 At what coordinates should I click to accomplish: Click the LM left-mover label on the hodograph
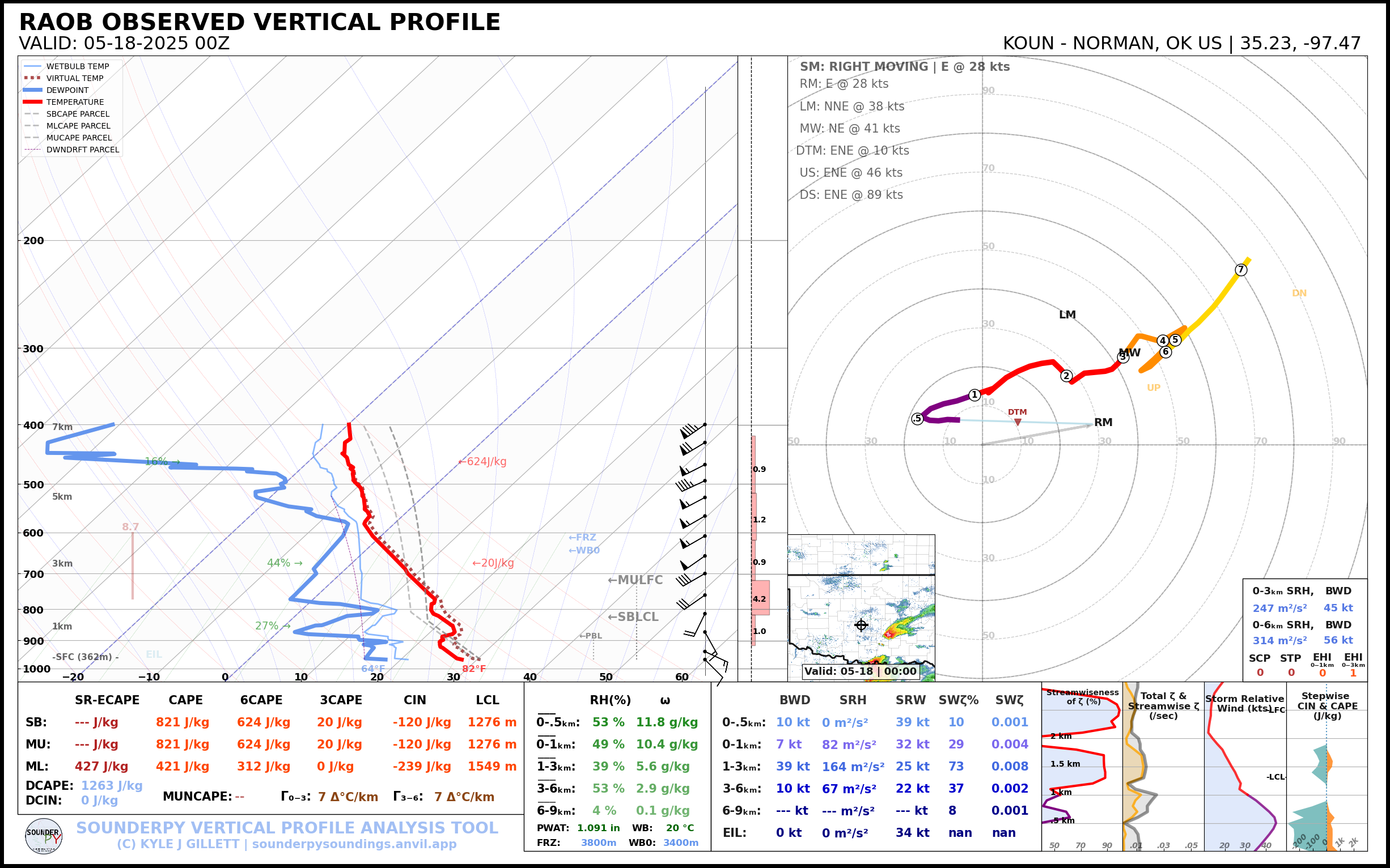tap(1067, 314)
